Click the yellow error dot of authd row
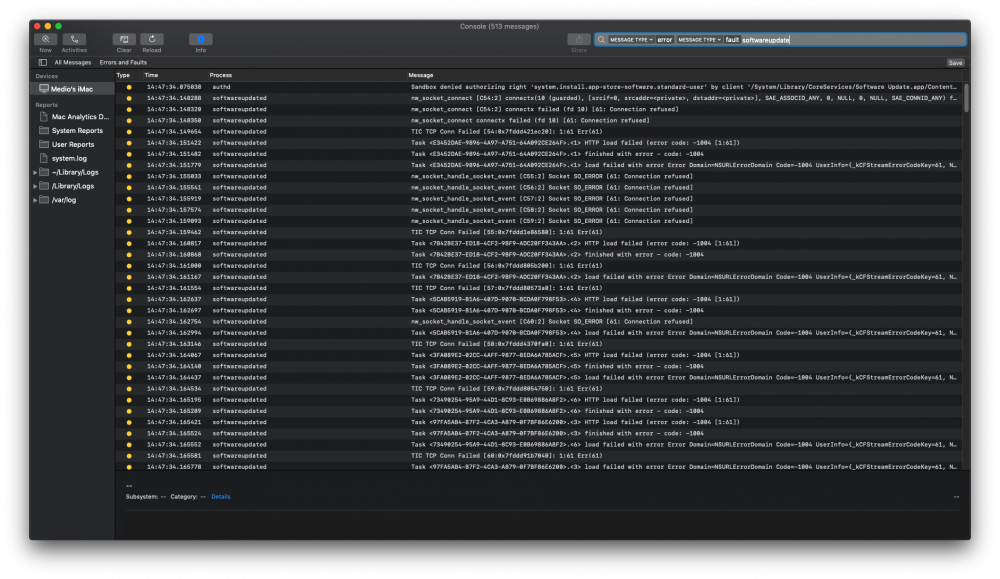 point(129,87)
